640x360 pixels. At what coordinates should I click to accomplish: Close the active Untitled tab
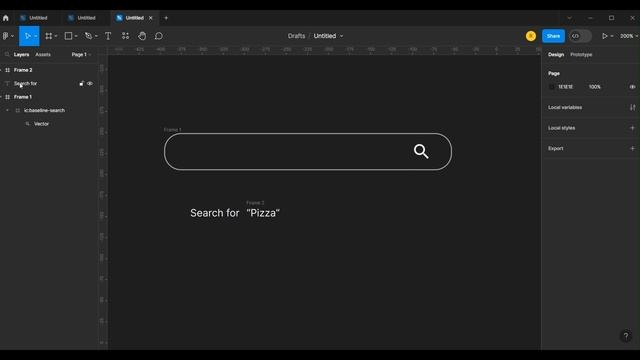[151, 18]
